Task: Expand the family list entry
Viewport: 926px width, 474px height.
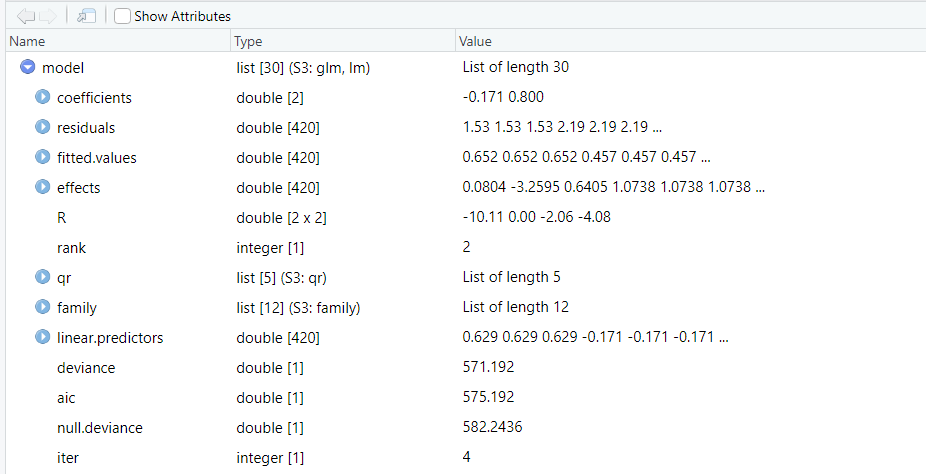Action: pos(43,307)
